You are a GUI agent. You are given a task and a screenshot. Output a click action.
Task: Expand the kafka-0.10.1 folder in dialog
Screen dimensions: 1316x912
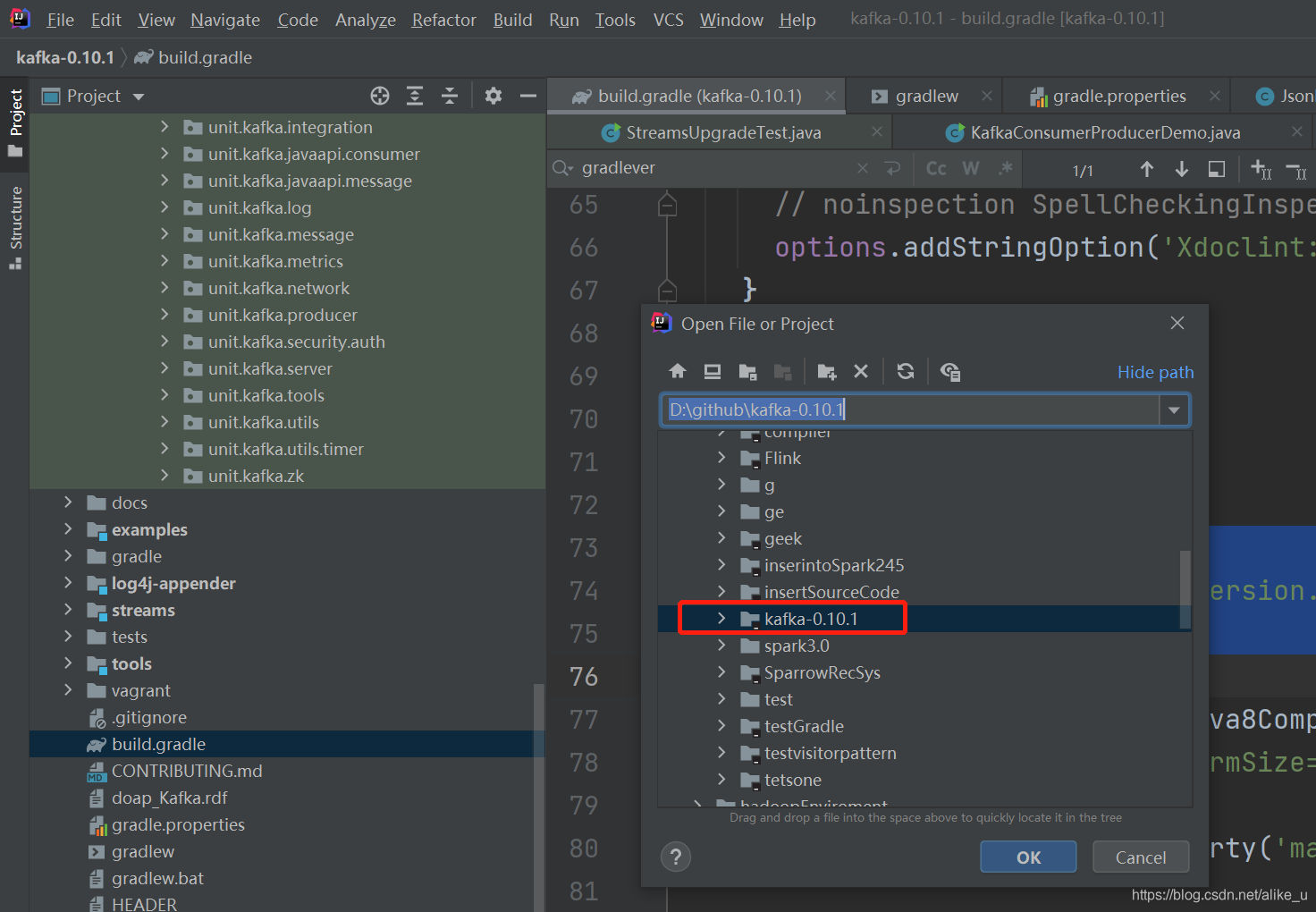(721, 619)
